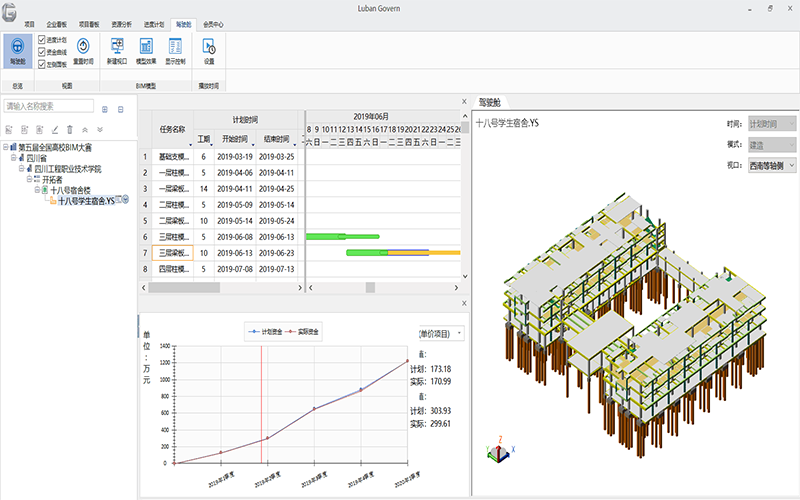
Task: Open the 设置 playback settings icon
Action: (209, 46)
